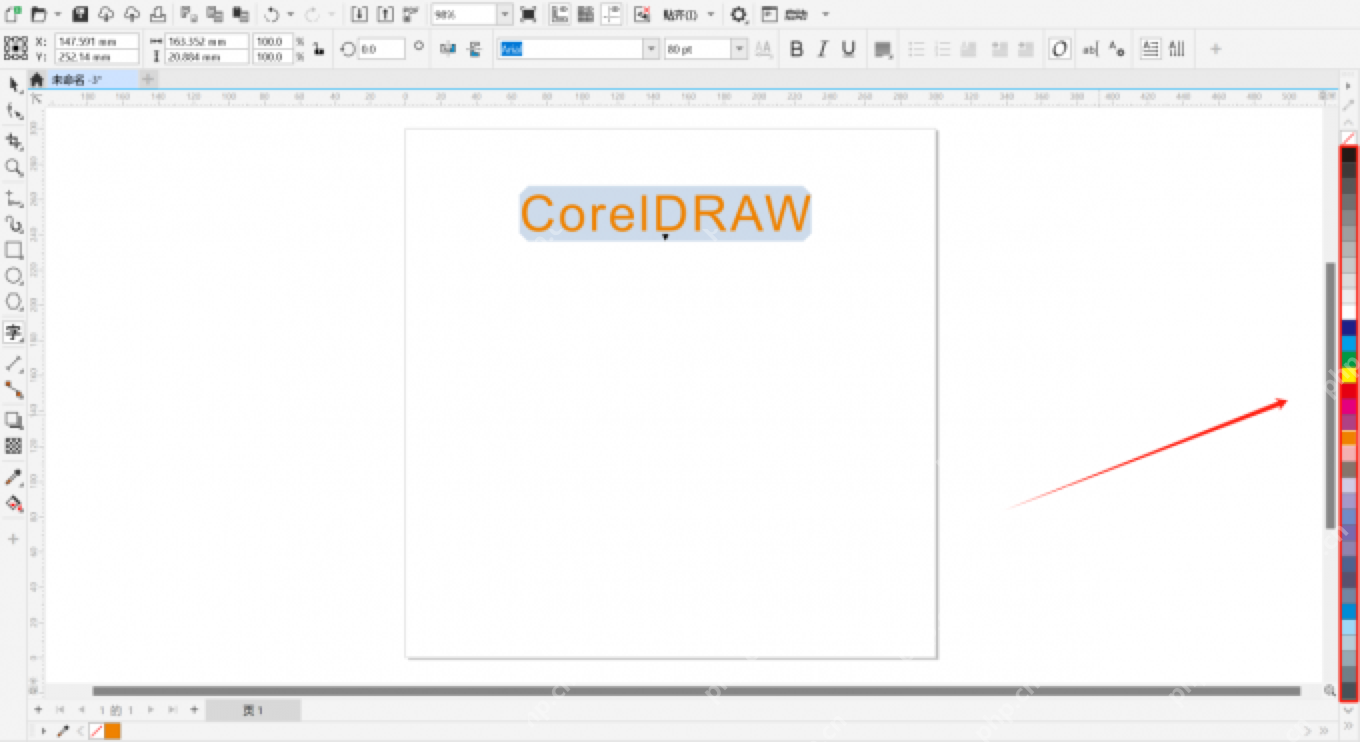Select the Transparency checkerboard tool
1360x742 pixels.
click(14, 446)
